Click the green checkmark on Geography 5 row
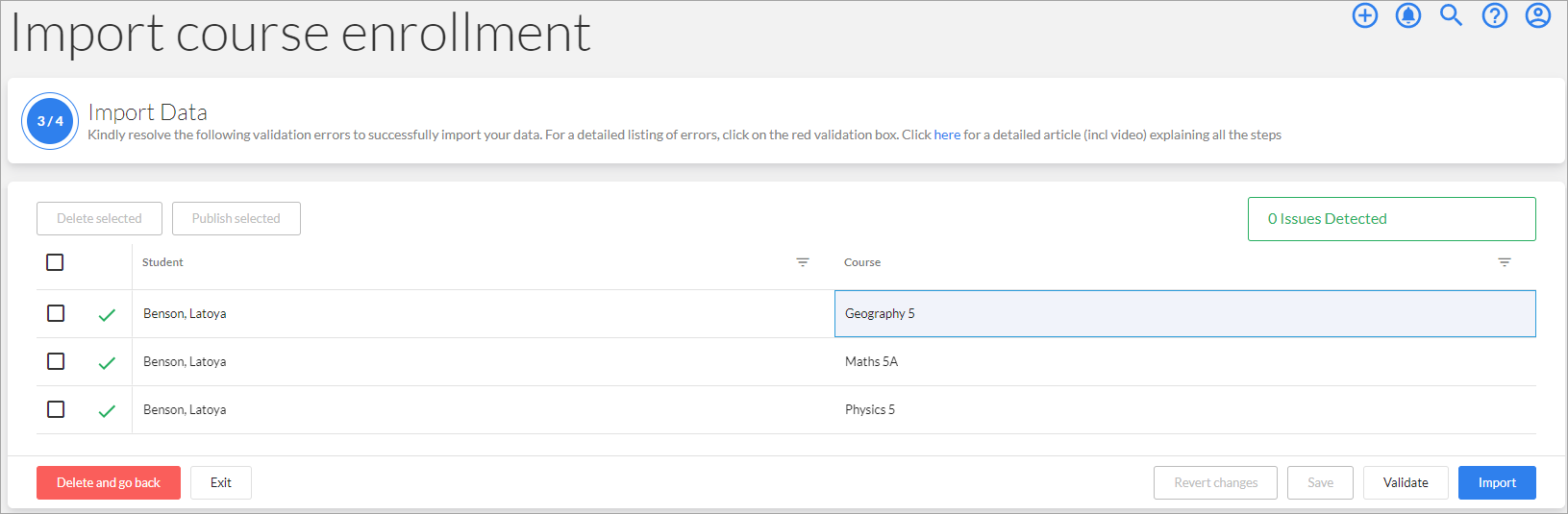1568x514 pixels. (107, 314)
